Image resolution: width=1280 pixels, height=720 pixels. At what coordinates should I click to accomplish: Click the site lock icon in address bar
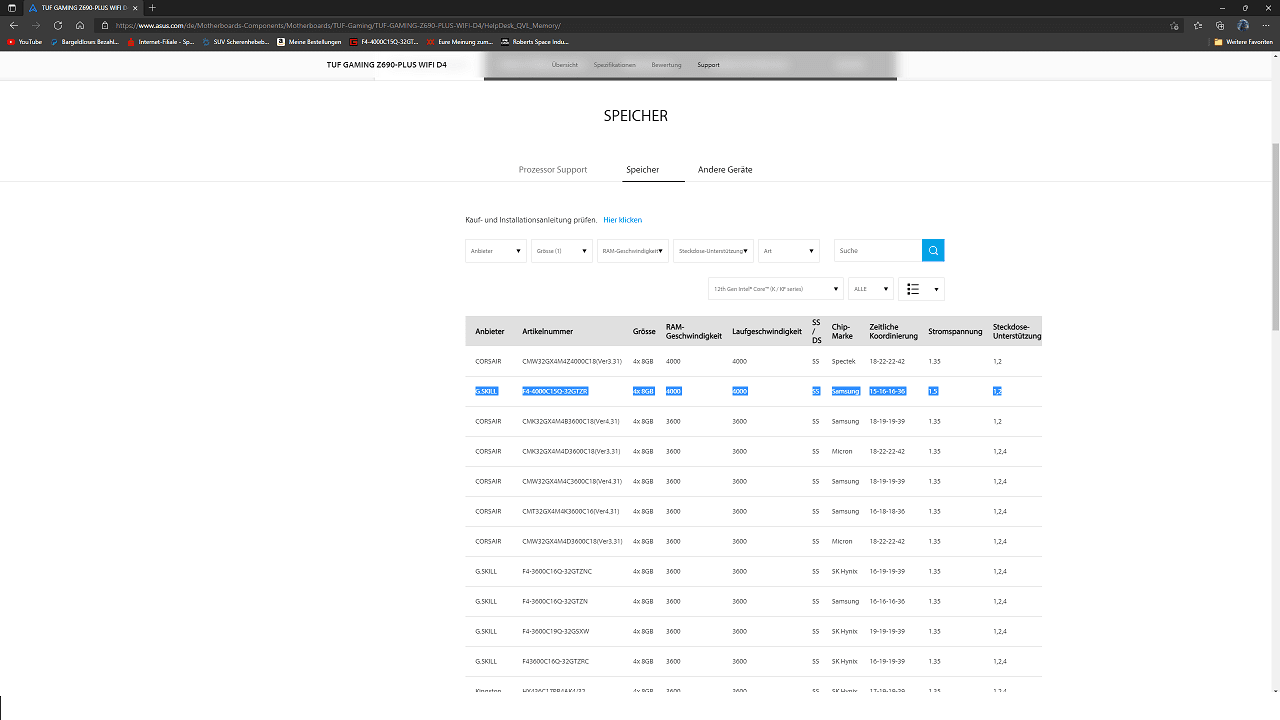(105, 25)
